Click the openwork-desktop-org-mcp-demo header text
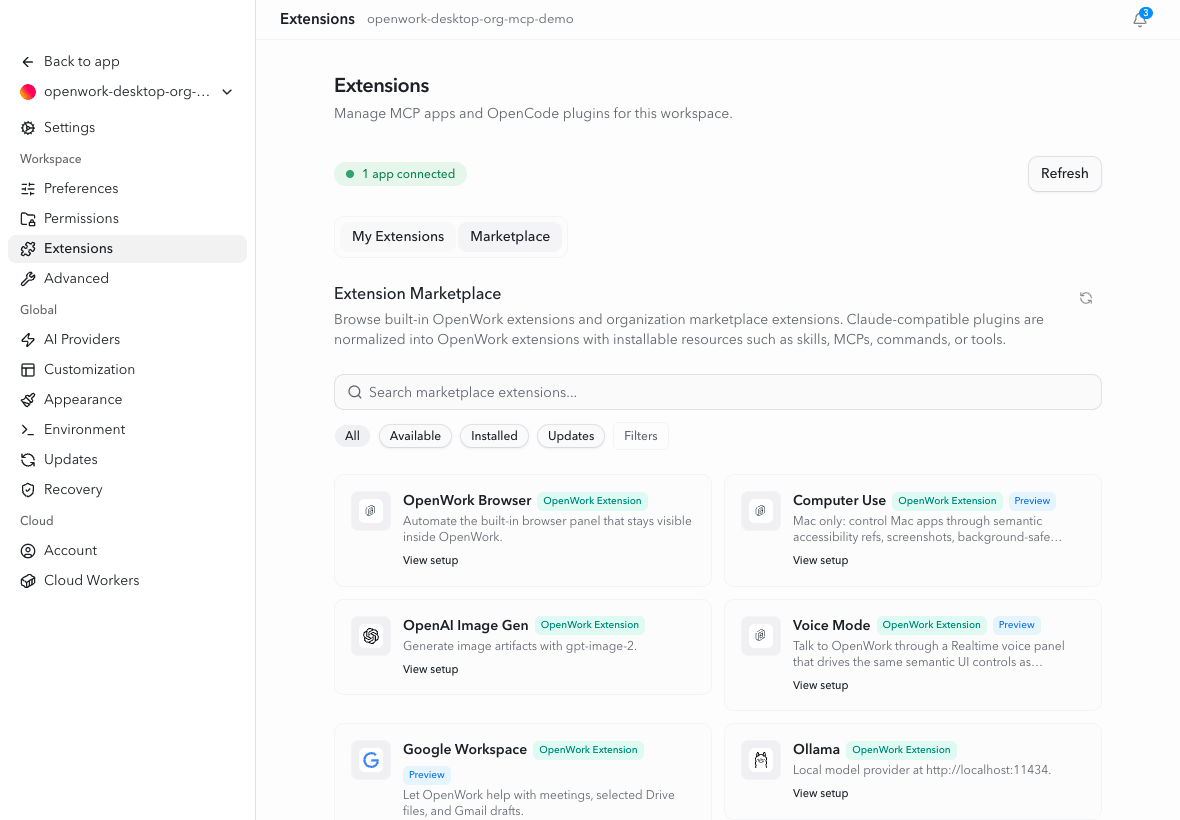The width and height of the screenshot is (1180, 820). pyautogui.click(x=470, y=20)
